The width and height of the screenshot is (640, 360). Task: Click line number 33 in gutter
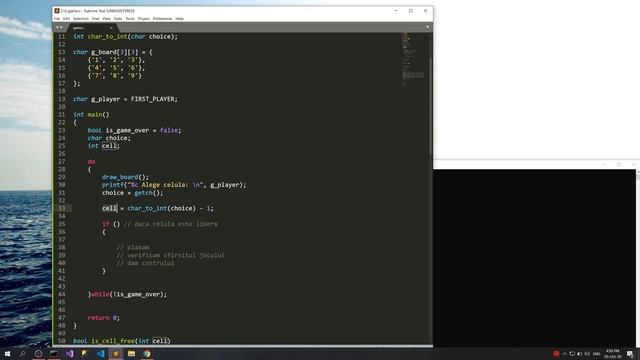click(62, 208)
